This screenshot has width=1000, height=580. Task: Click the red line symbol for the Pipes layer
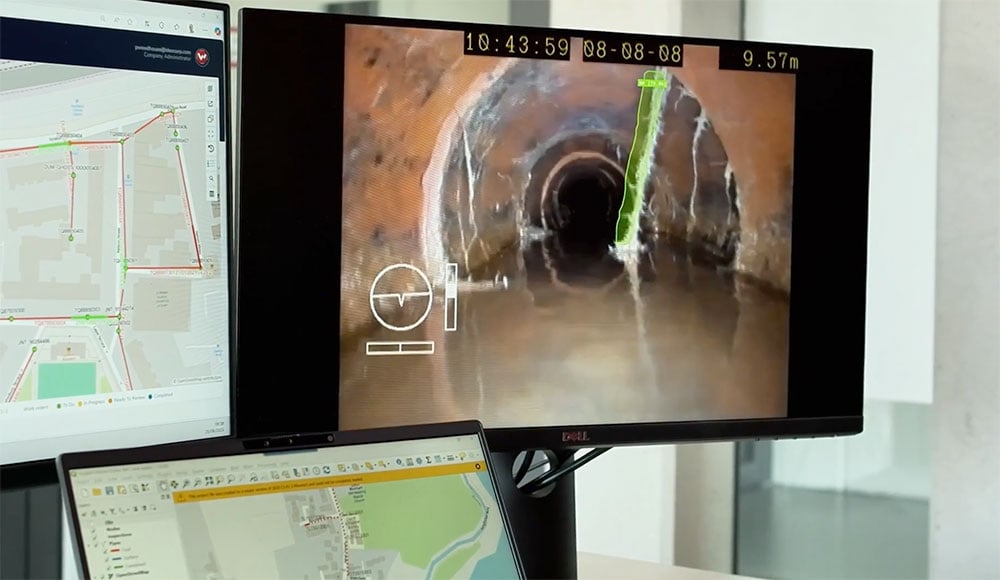pos(115,550)
